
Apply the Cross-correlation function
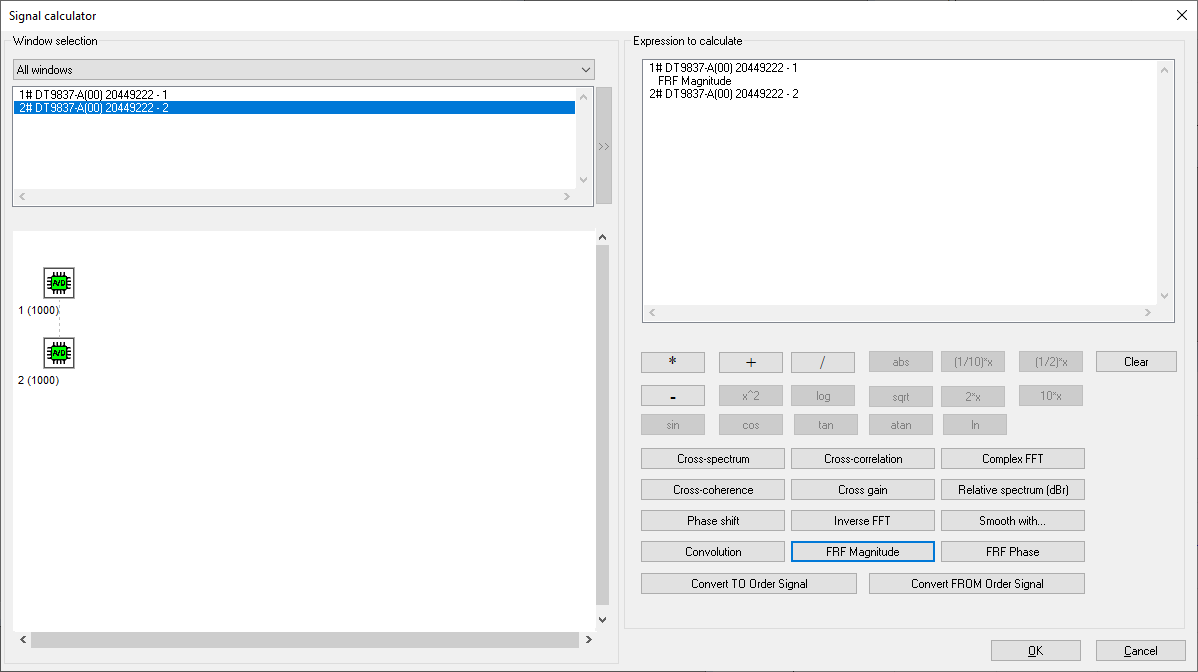(x=862, y=459)
